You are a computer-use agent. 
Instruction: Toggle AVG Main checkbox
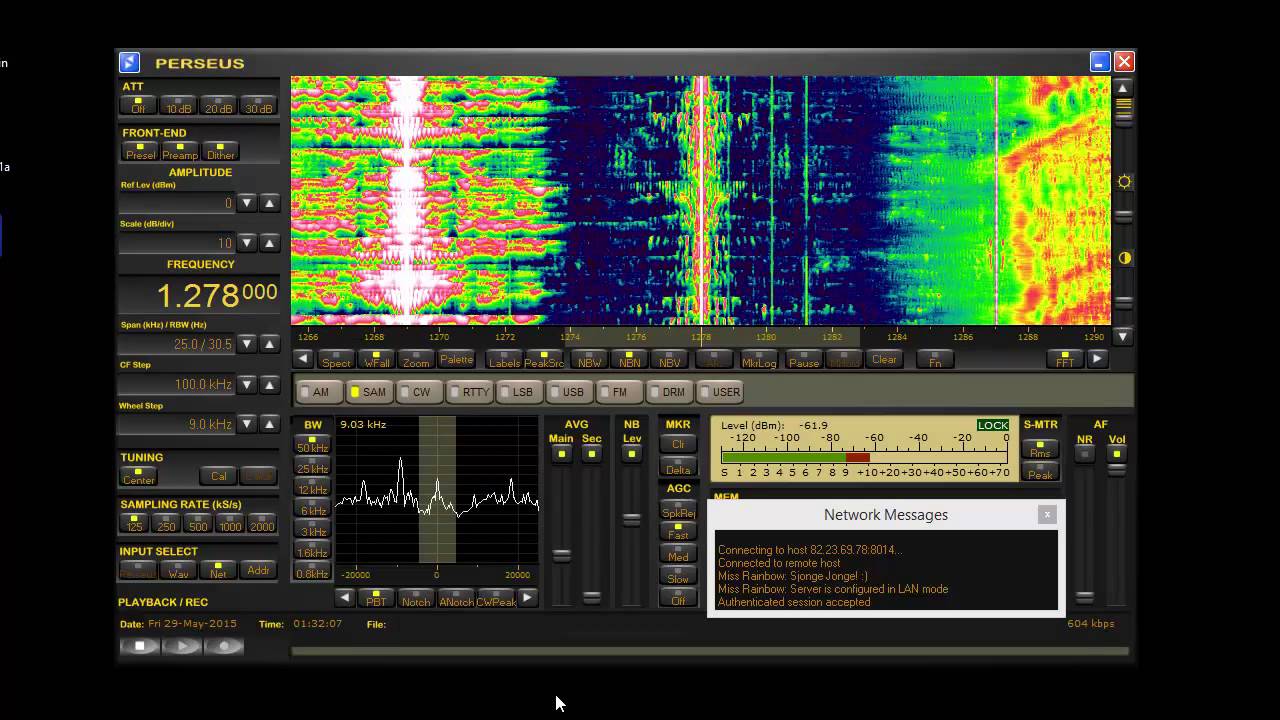click(562, 454)
